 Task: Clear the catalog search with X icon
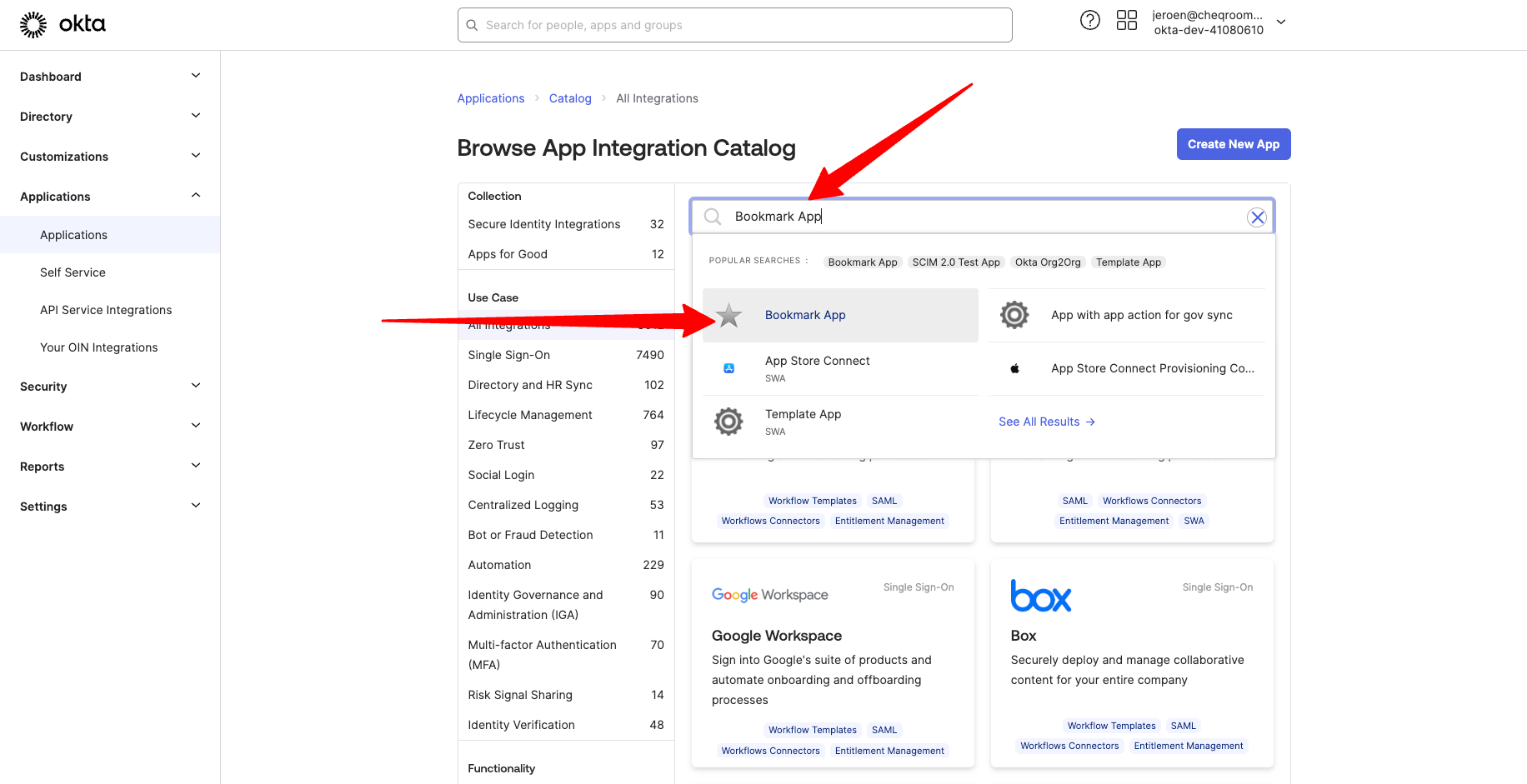pos(1256,217)
